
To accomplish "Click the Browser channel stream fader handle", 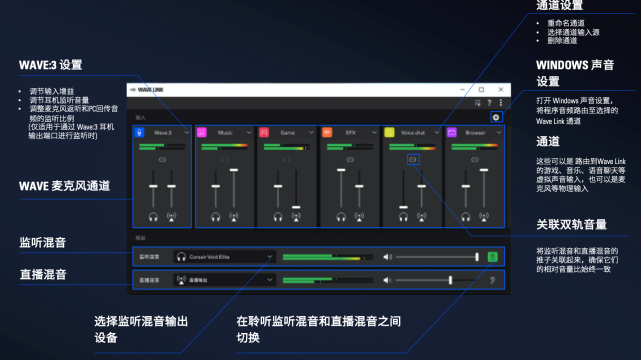I will 484,170.
